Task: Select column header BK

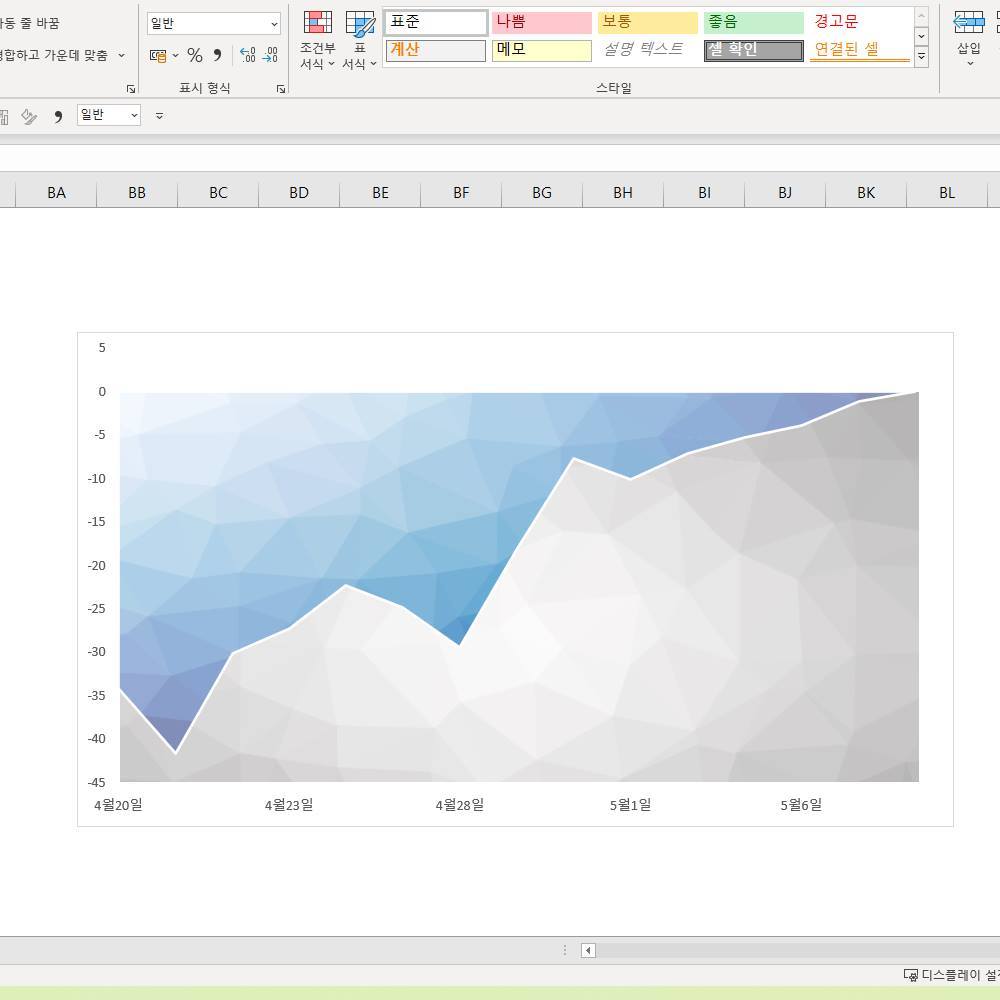Action: pyautogui.click(x=866, y=193)
